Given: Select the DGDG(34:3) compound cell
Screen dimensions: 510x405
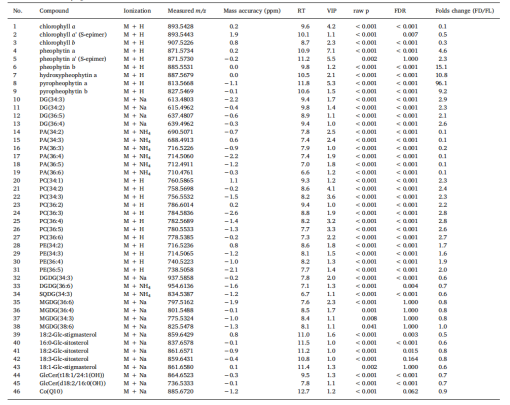Looking at the screenshot, I should pos(56,278).
